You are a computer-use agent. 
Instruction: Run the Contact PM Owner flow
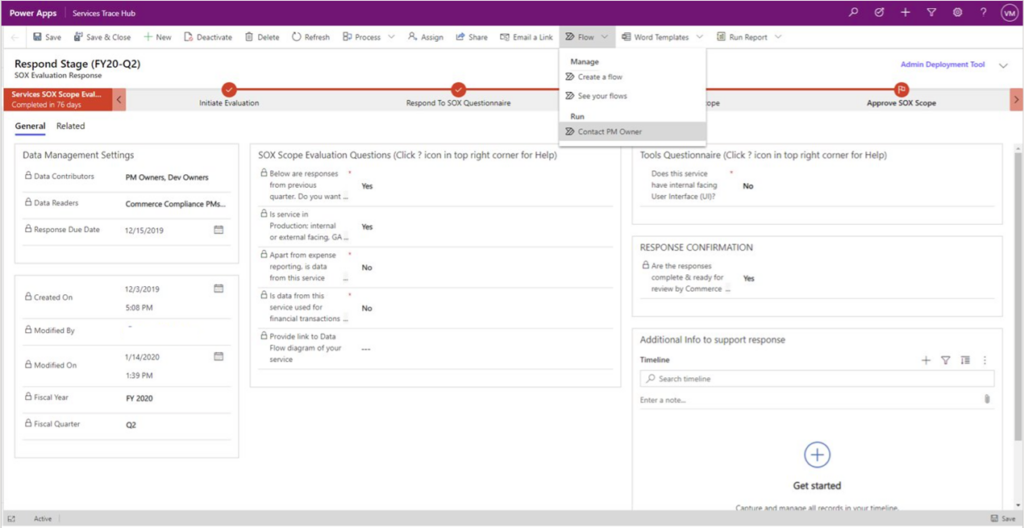pyautogui.click(x=632, y=131)
